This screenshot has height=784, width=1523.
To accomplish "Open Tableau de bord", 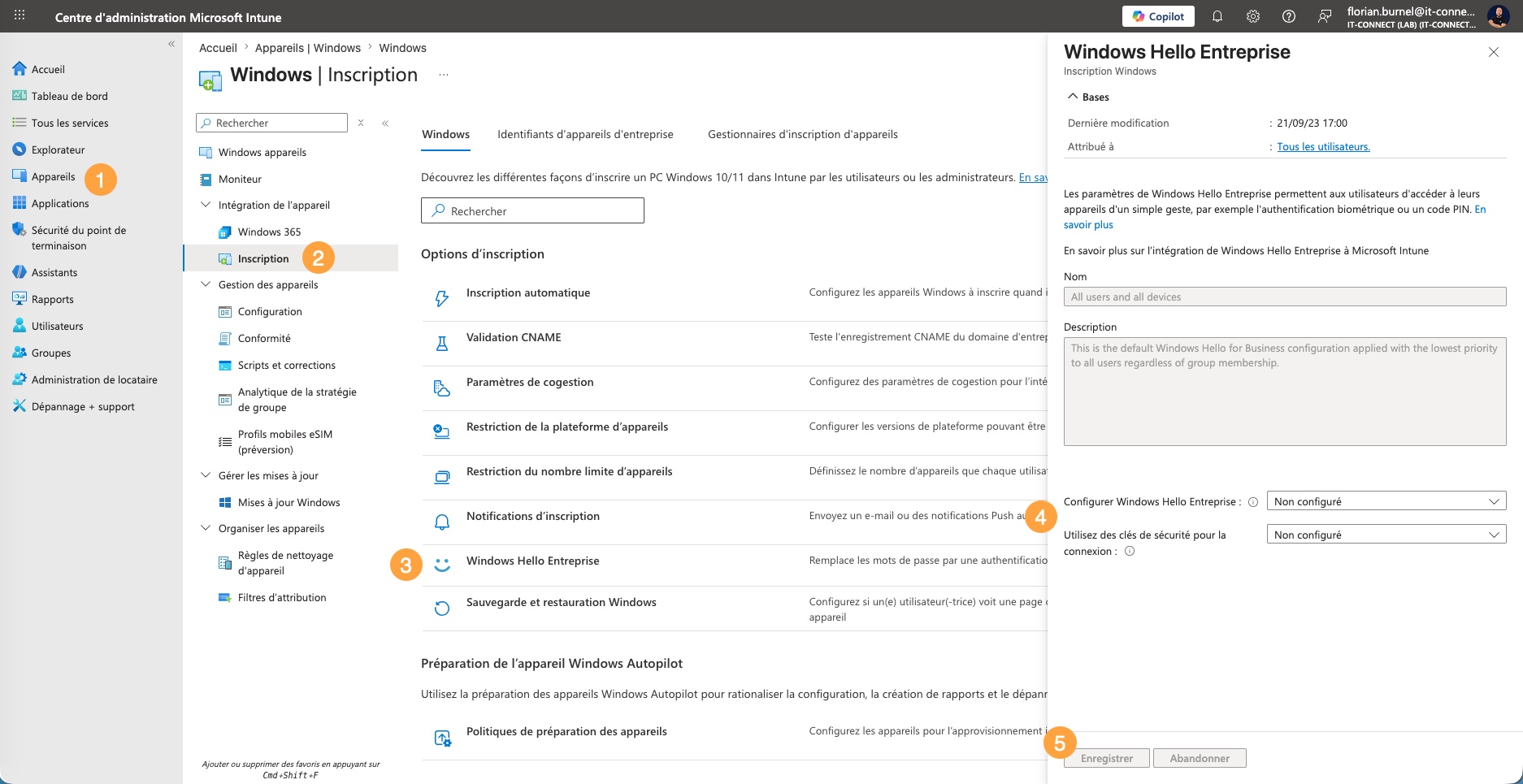I will point(69,96).
